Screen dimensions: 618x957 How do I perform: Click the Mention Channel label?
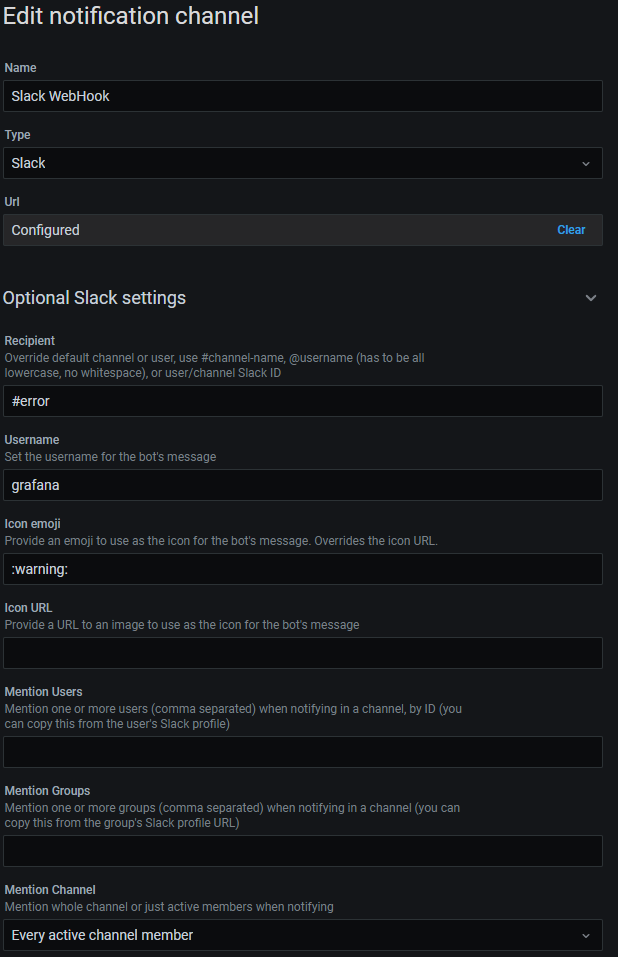[50, 890]
